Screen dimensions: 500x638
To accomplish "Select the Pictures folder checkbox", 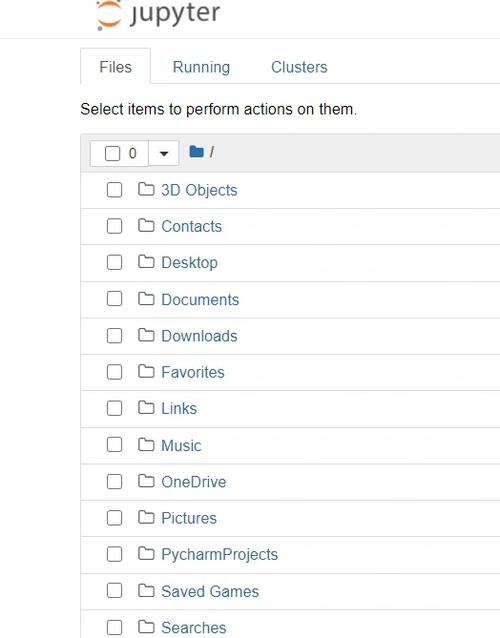I will (114, 518).
